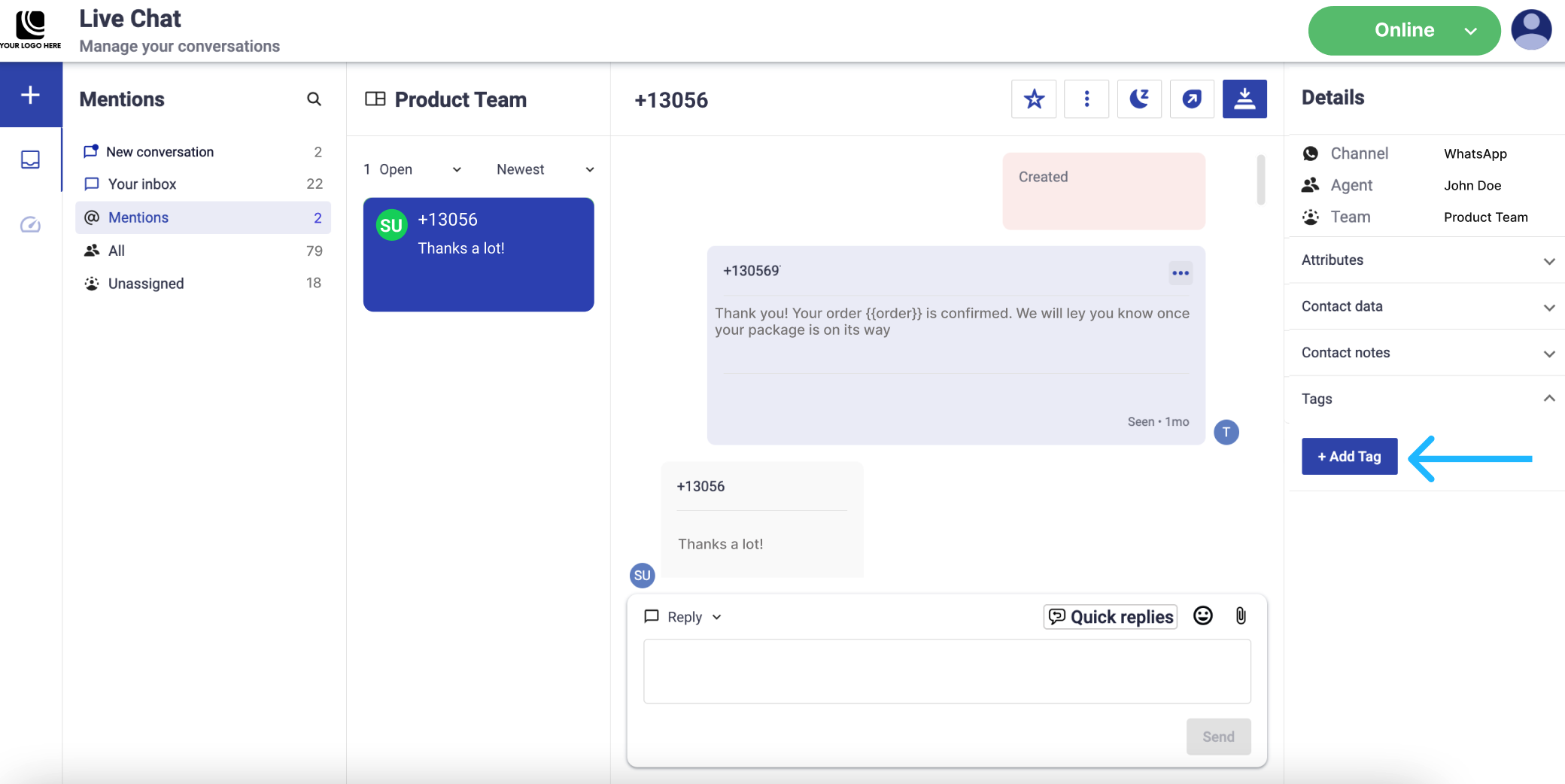Star the +13056 conversation
The image size is (1565, 784).
click(x=1034, y=99)
